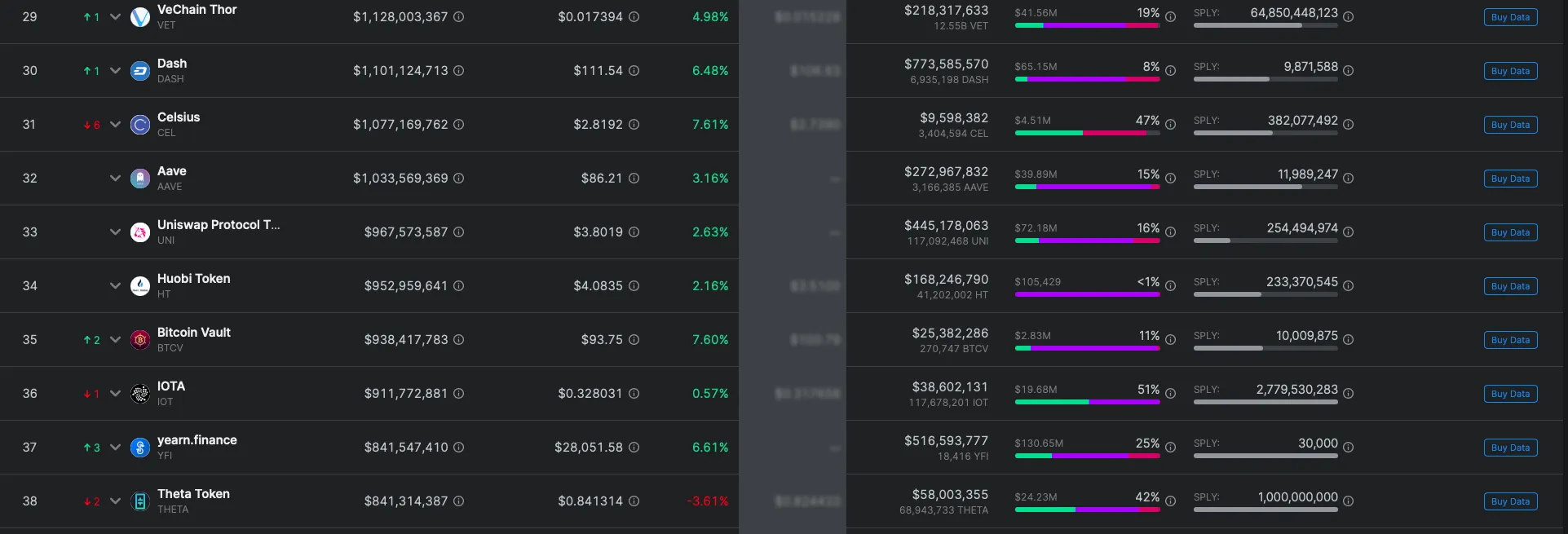Click info icon beside Theta Token supply
Screen dimensions: 1568x534
1349,501
